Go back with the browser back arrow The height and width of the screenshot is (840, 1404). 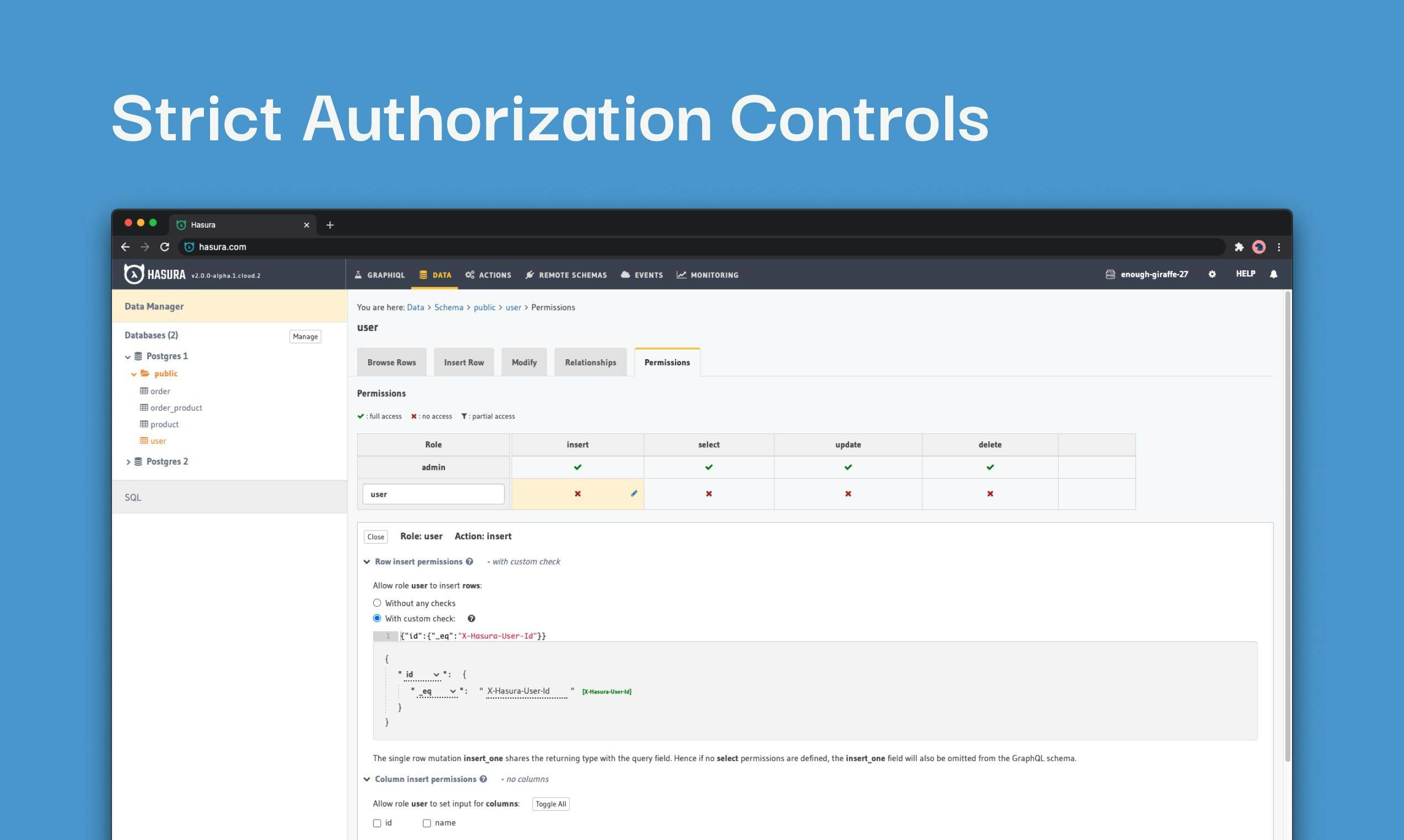click(x=125, y=247)
